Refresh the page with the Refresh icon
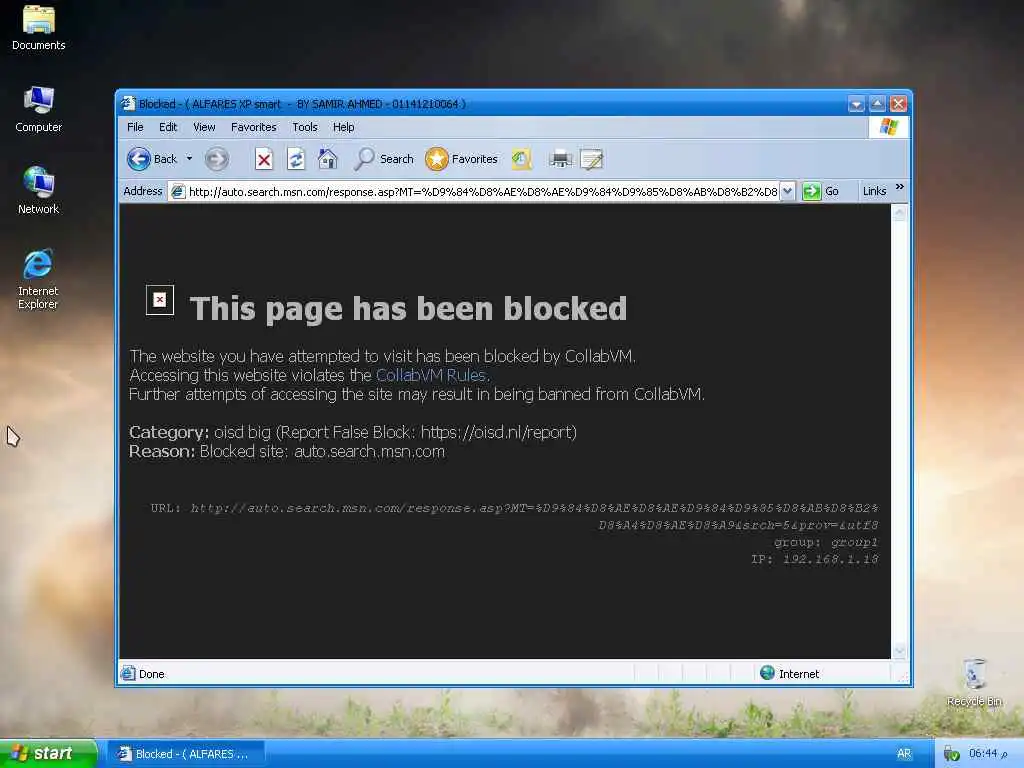This screenshot has width=1024, height=768. coord(296,159)
